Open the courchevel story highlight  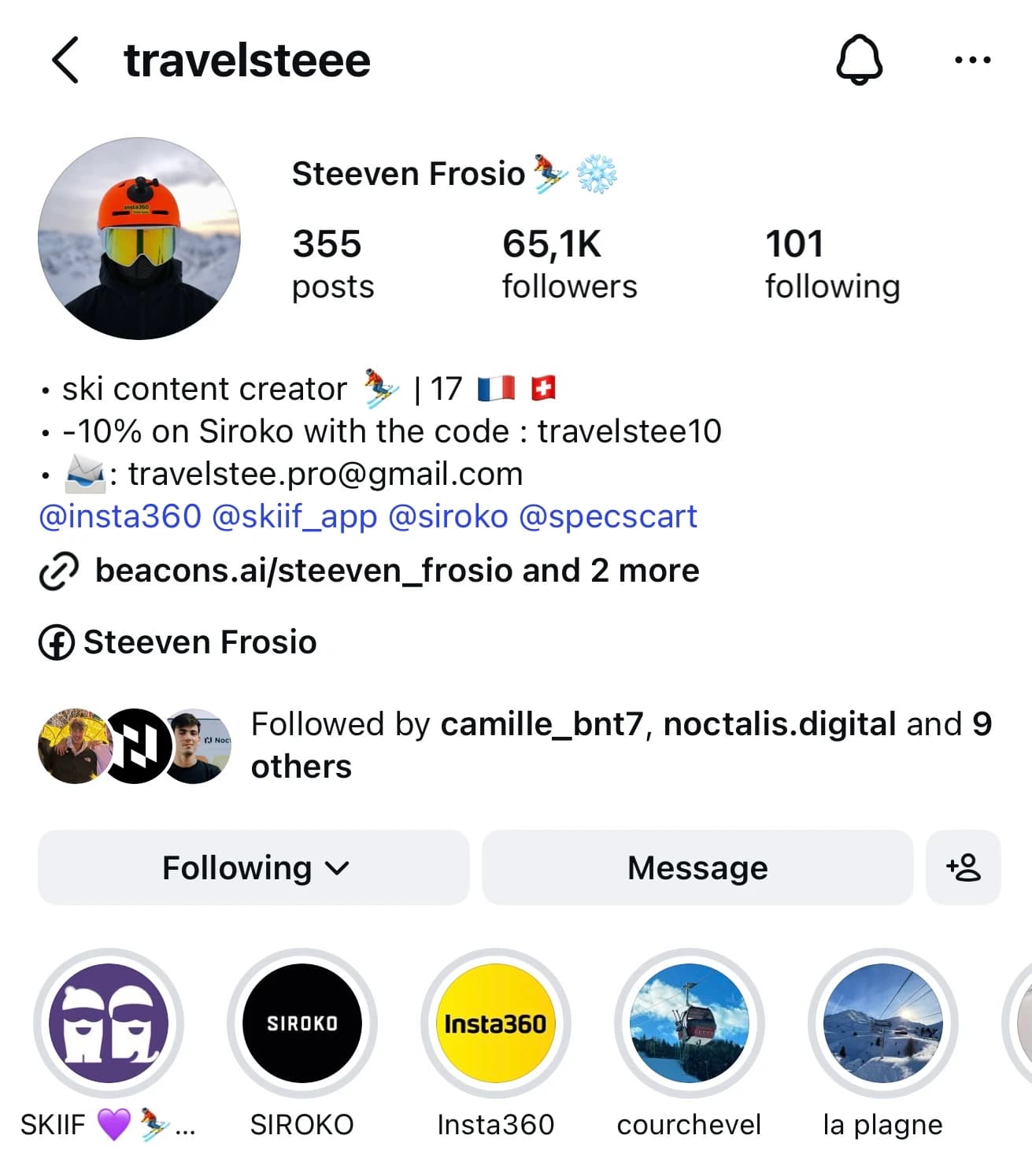689,1023
